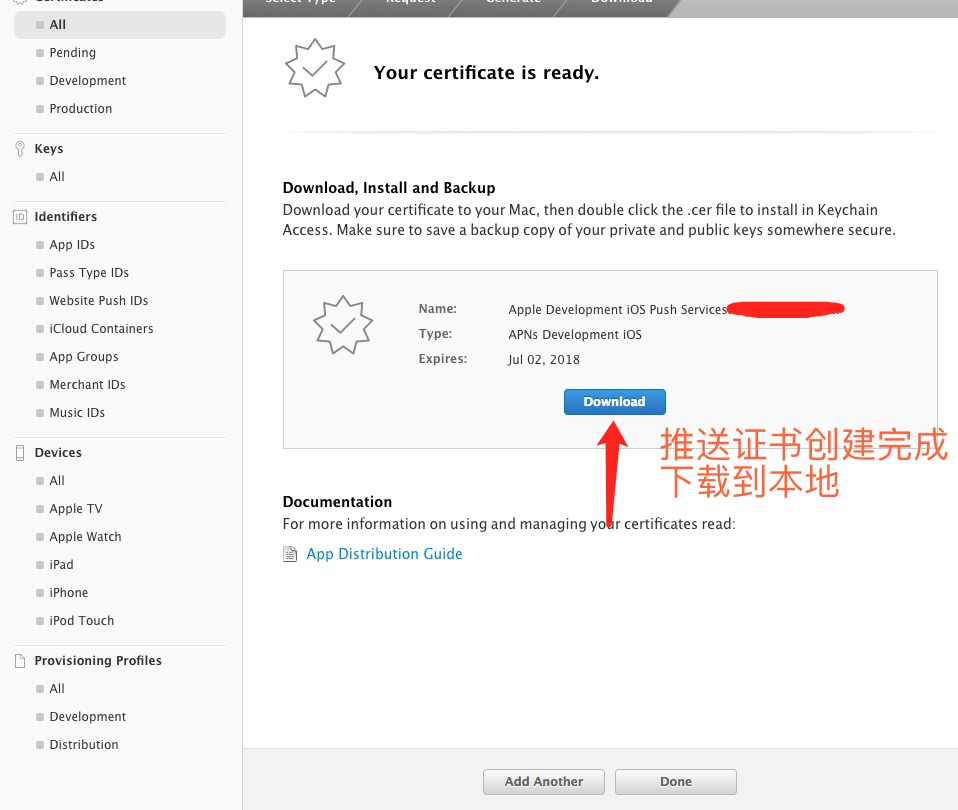
Task: Click the Done button
Action: [x=676, y=781]
